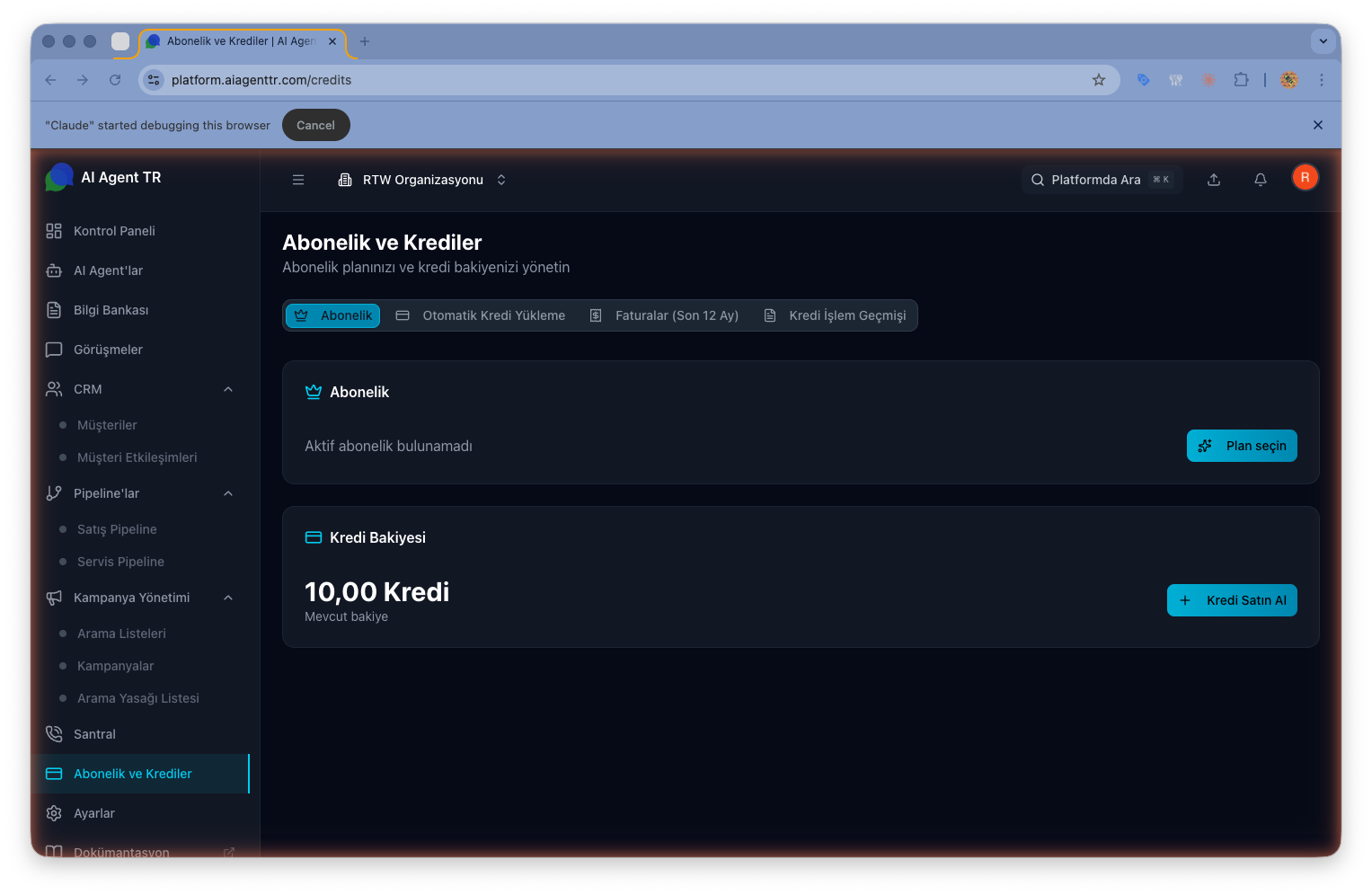Collapse the Kampanya Yönetimi section
This screenshot has width=1372, height=895.
point(228,598)
